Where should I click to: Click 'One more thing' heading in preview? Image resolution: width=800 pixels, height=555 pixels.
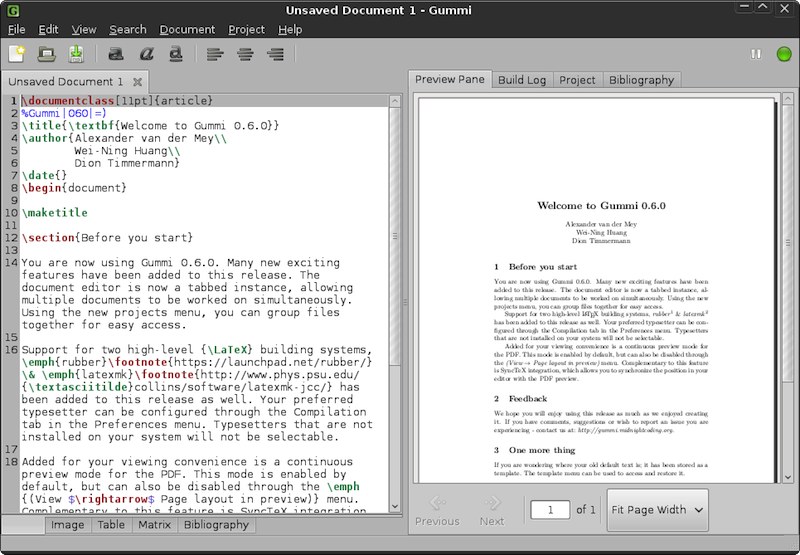click(542, 450)
